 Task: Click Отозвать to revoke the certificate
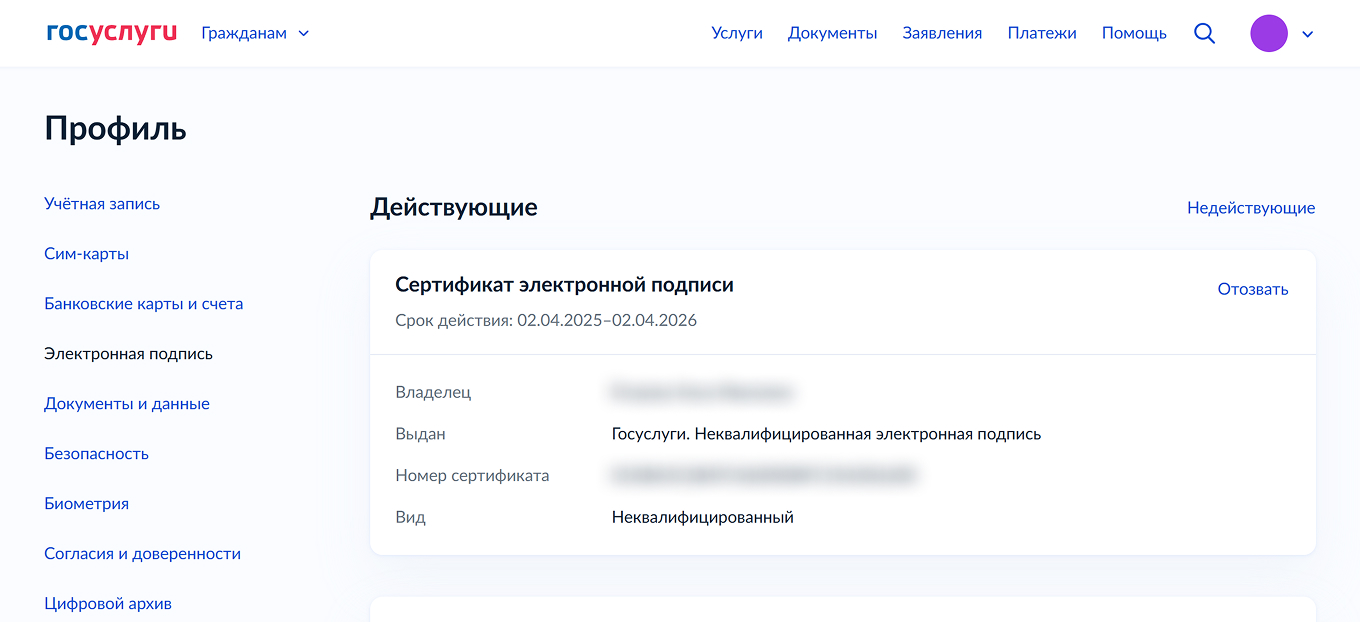click(x=1252, y=288)
